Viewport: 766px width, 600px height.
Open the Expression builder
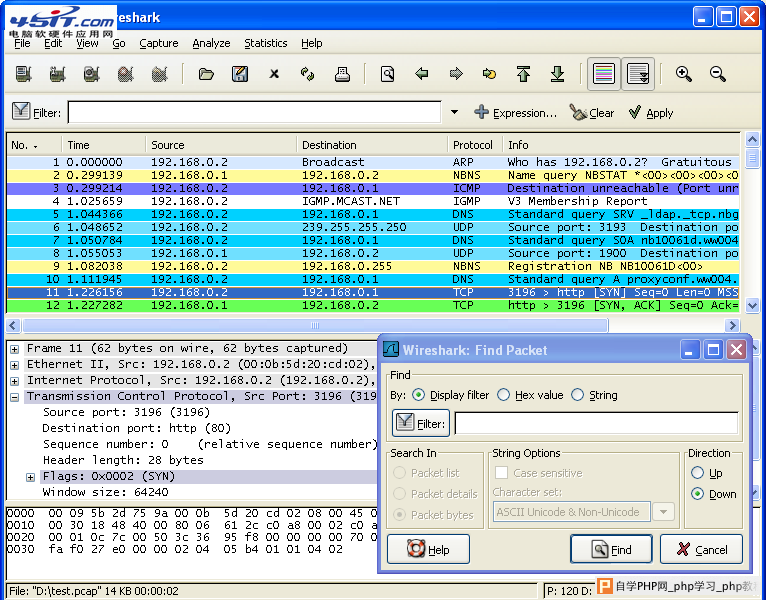515,113
